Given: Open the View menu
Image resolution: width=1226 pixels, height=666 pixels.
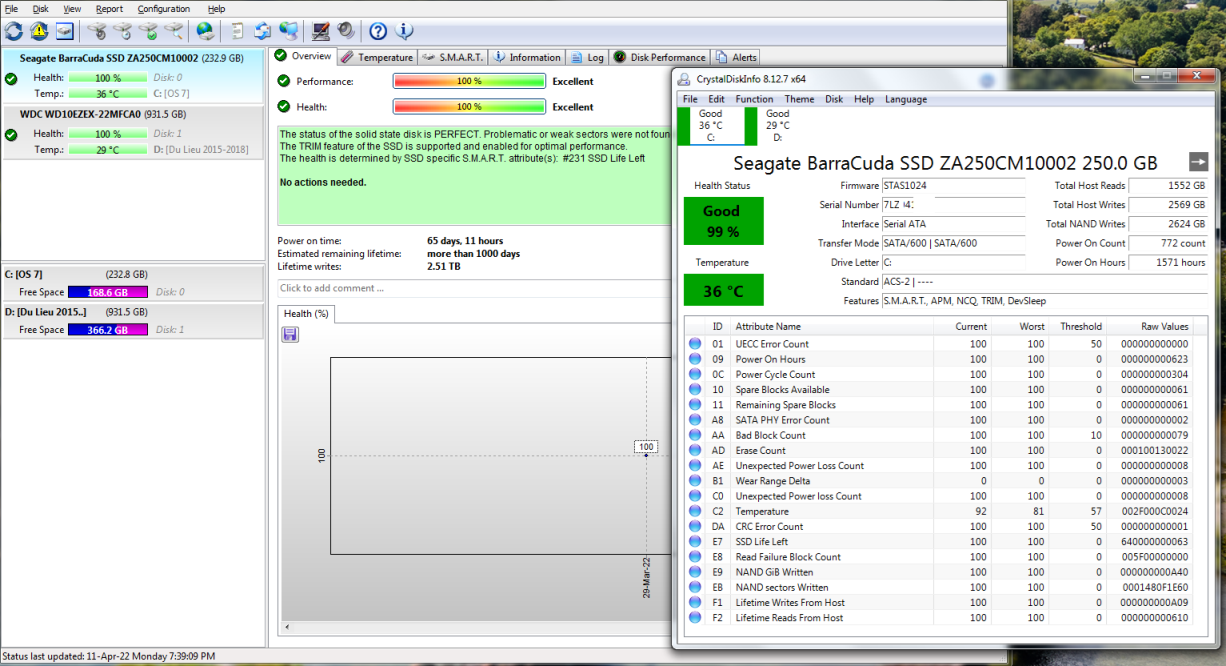Looking at the screenshot, I should [x=72, y=8].
